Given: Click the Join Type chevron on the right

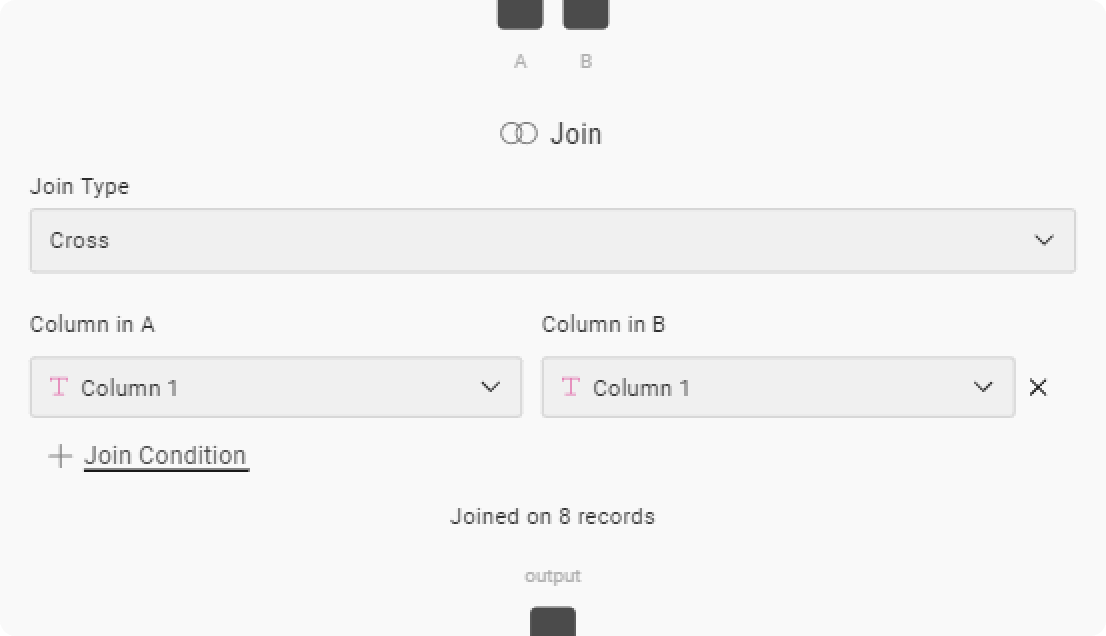Looking at the screenshot, I should (x=1044, y=240).
